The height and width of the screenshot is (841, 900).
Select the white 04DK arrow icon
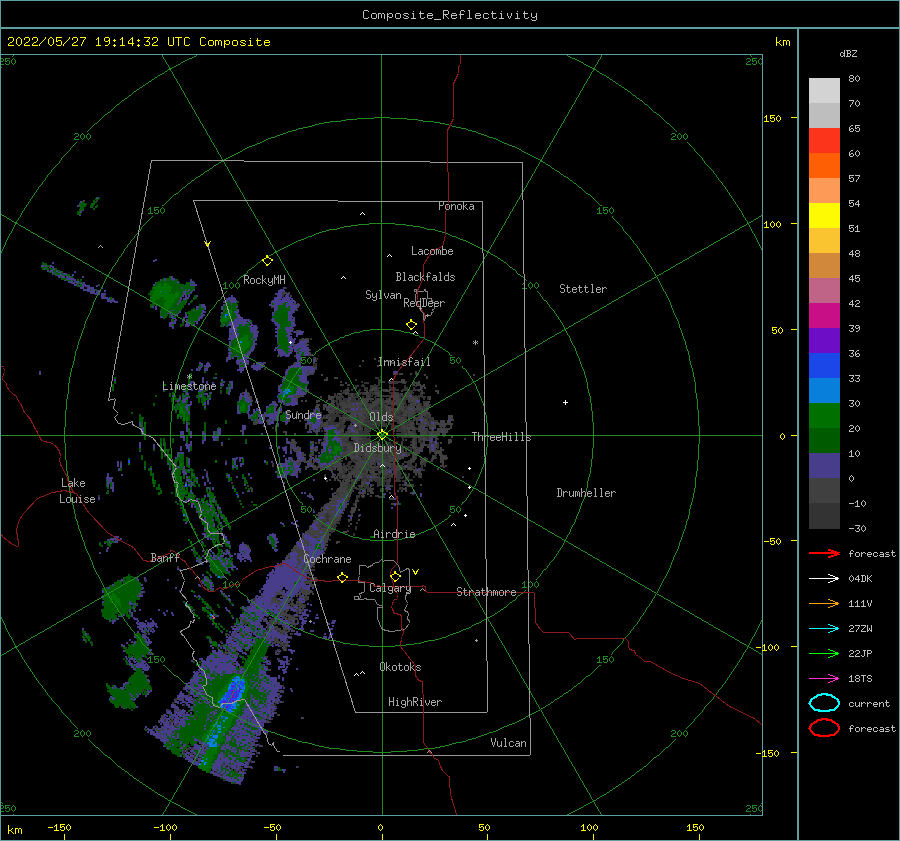click(824, 578)
